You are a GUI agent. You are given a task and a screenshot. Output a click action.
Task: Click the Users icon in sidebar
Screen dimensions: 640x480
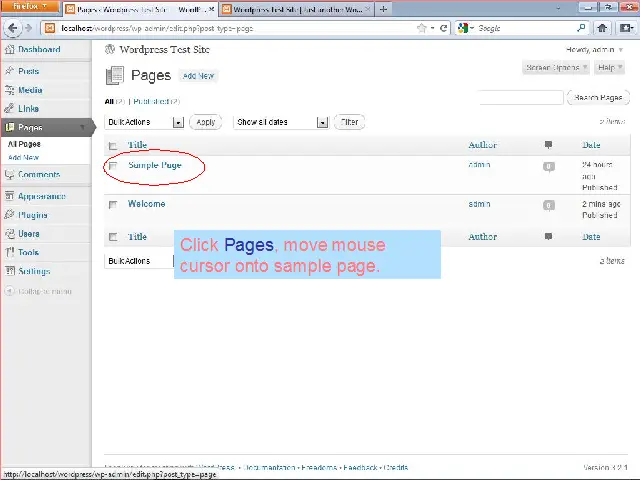tap(9, 233)
